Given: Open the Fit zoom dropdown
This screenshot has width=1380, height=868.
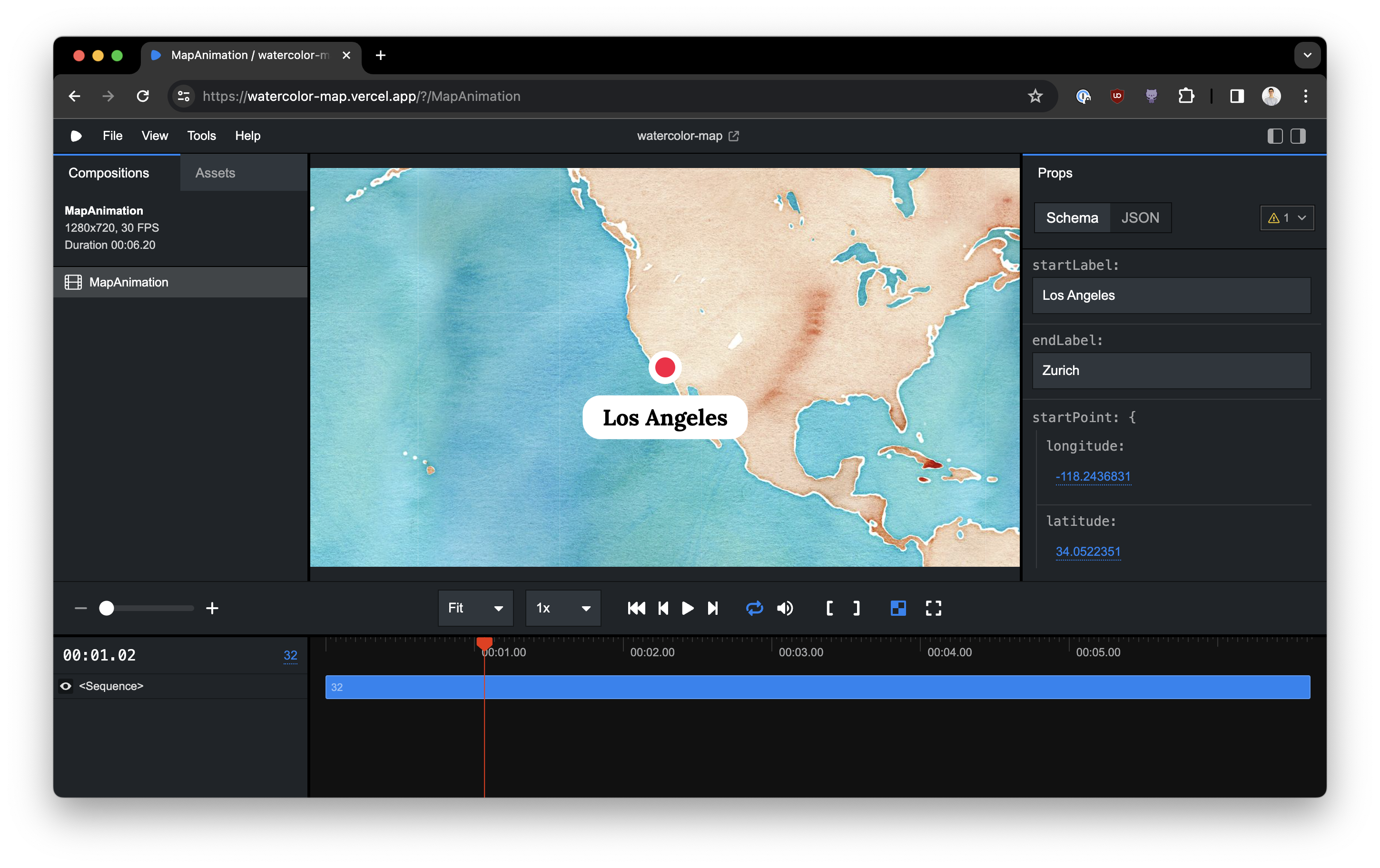Looking at the screenshot, I should click(x=475, y=608).
